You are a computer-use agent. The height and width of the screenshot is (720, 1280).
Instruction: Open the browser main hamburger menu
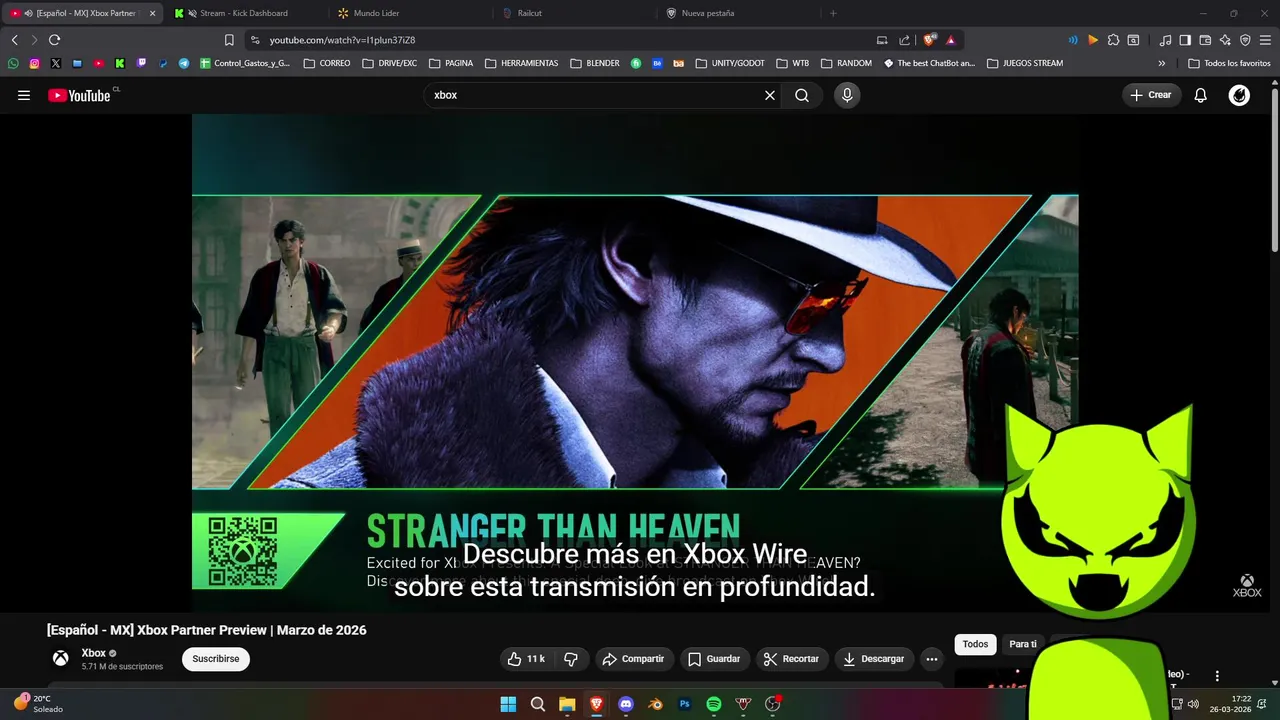pos(1266,40)
